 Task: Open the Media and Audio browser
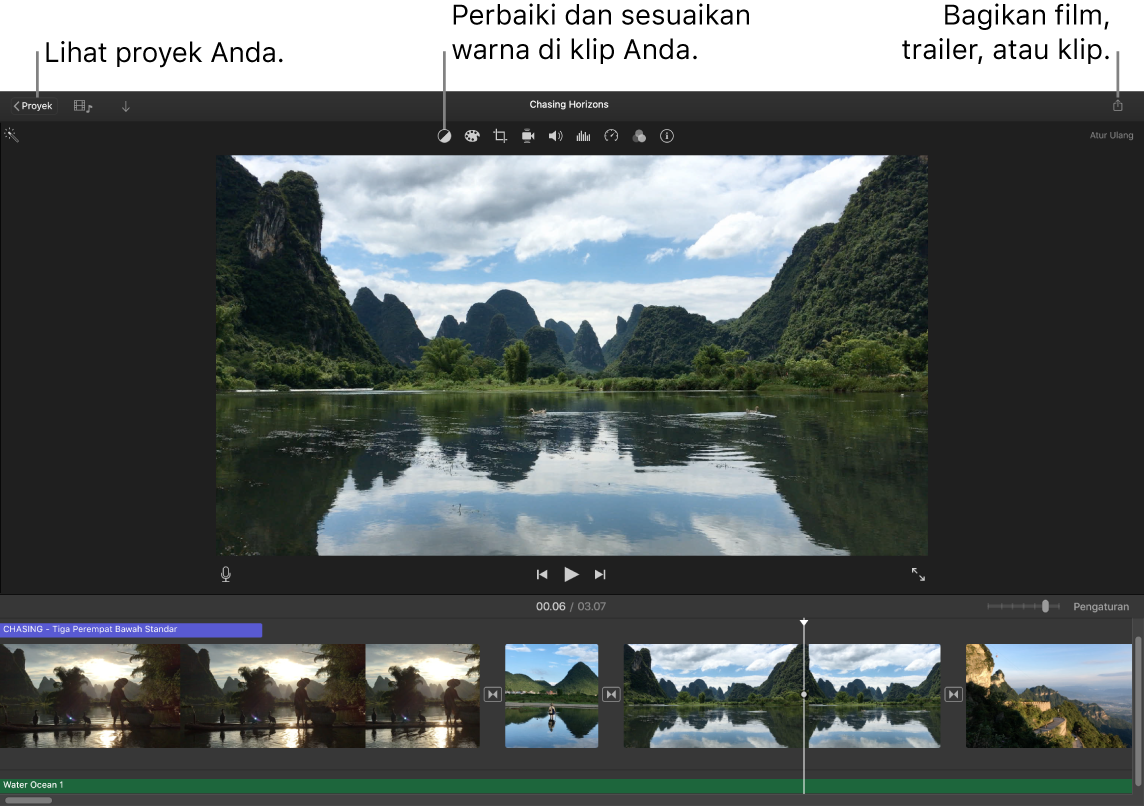tap(82, 105)
